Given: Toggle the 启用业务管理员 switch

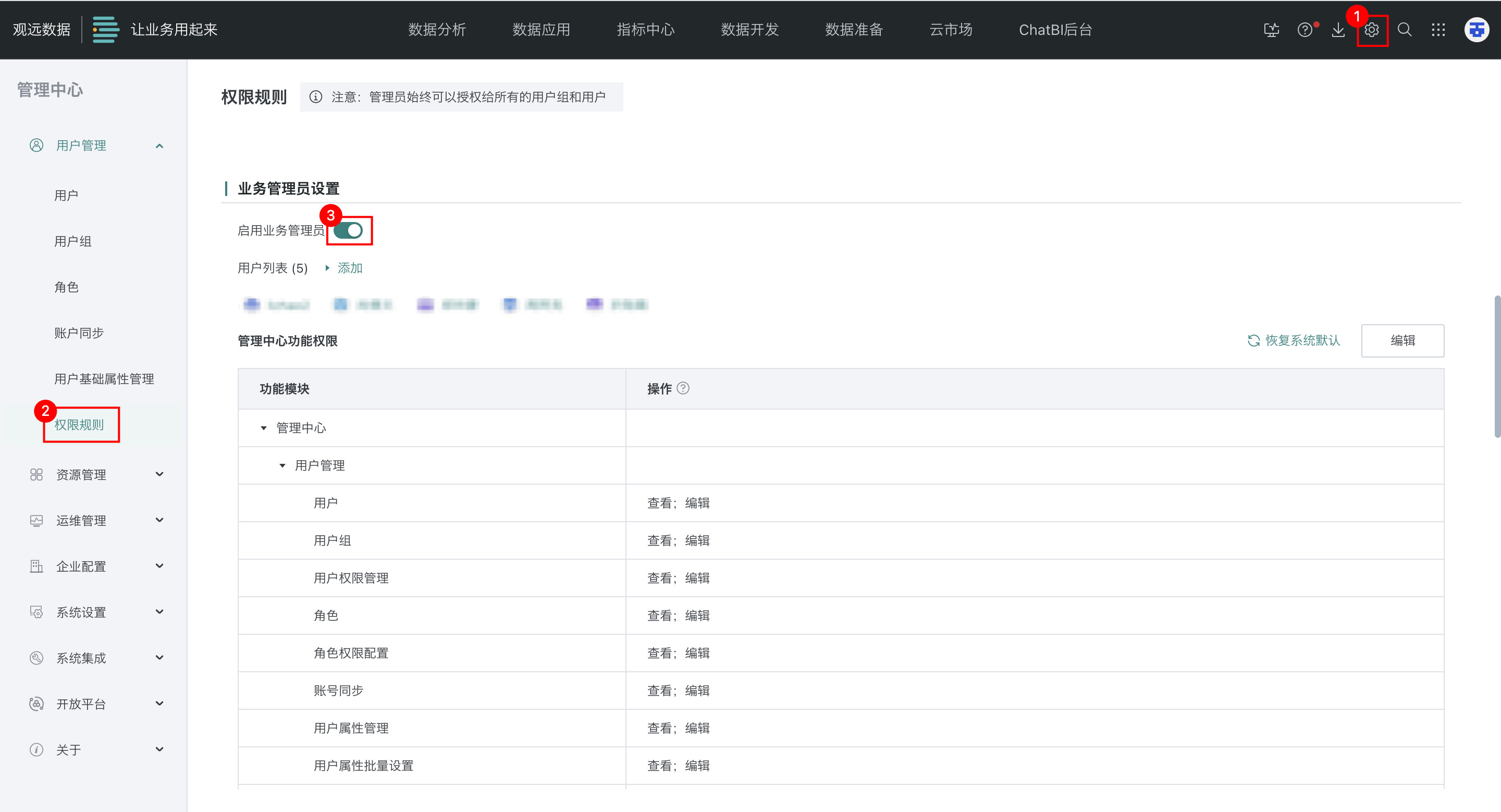Looking at the screenshot, I should 349,231.
